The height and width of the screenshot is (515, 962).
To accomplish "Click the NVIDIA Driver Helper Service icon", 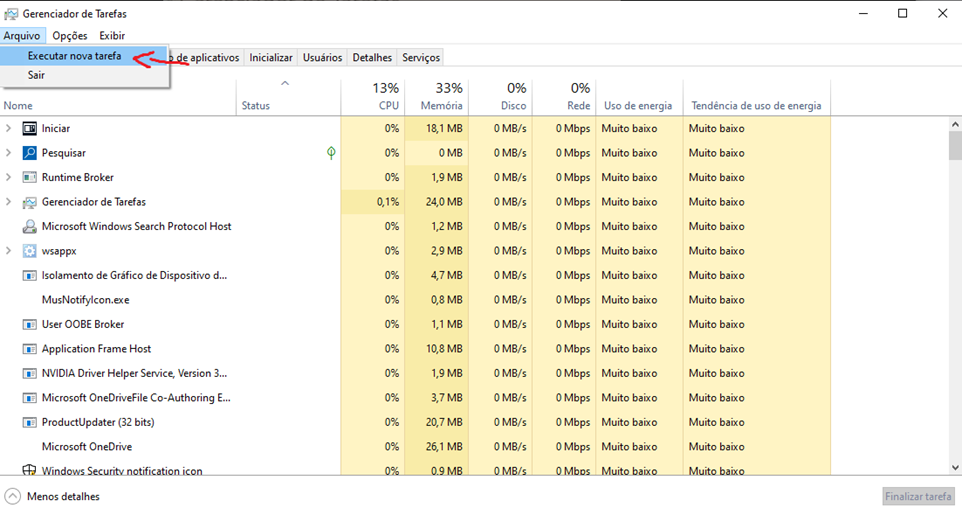I will (x=29, y=373).
